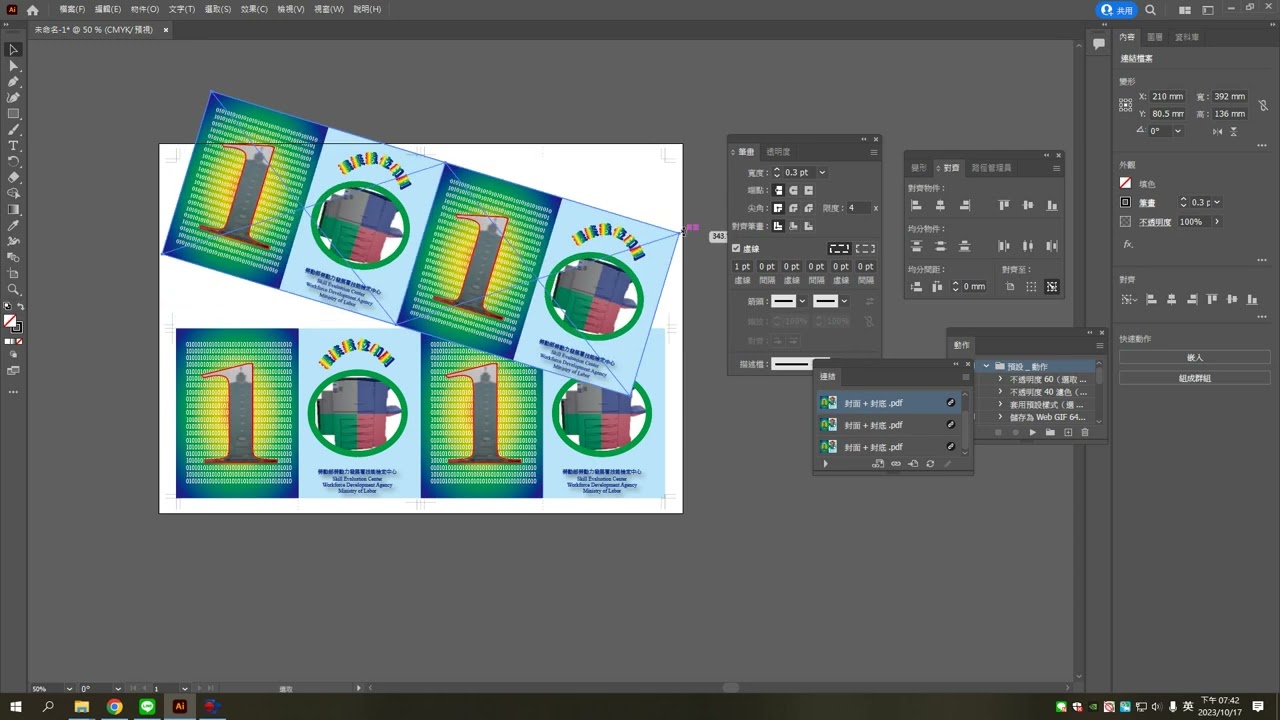
Task: Open stroke weight dropdown in Properties panel
Action: click(x=1217, y=202)
